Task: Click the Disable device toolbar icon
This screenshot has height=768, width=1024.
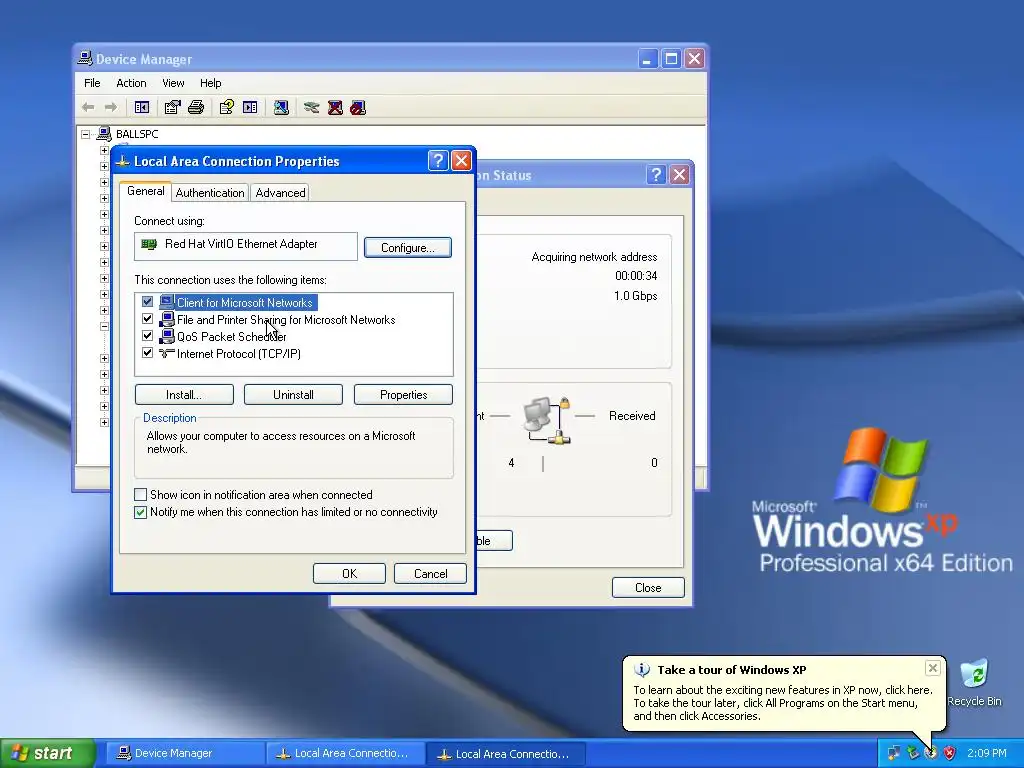Action: (358, 107)
